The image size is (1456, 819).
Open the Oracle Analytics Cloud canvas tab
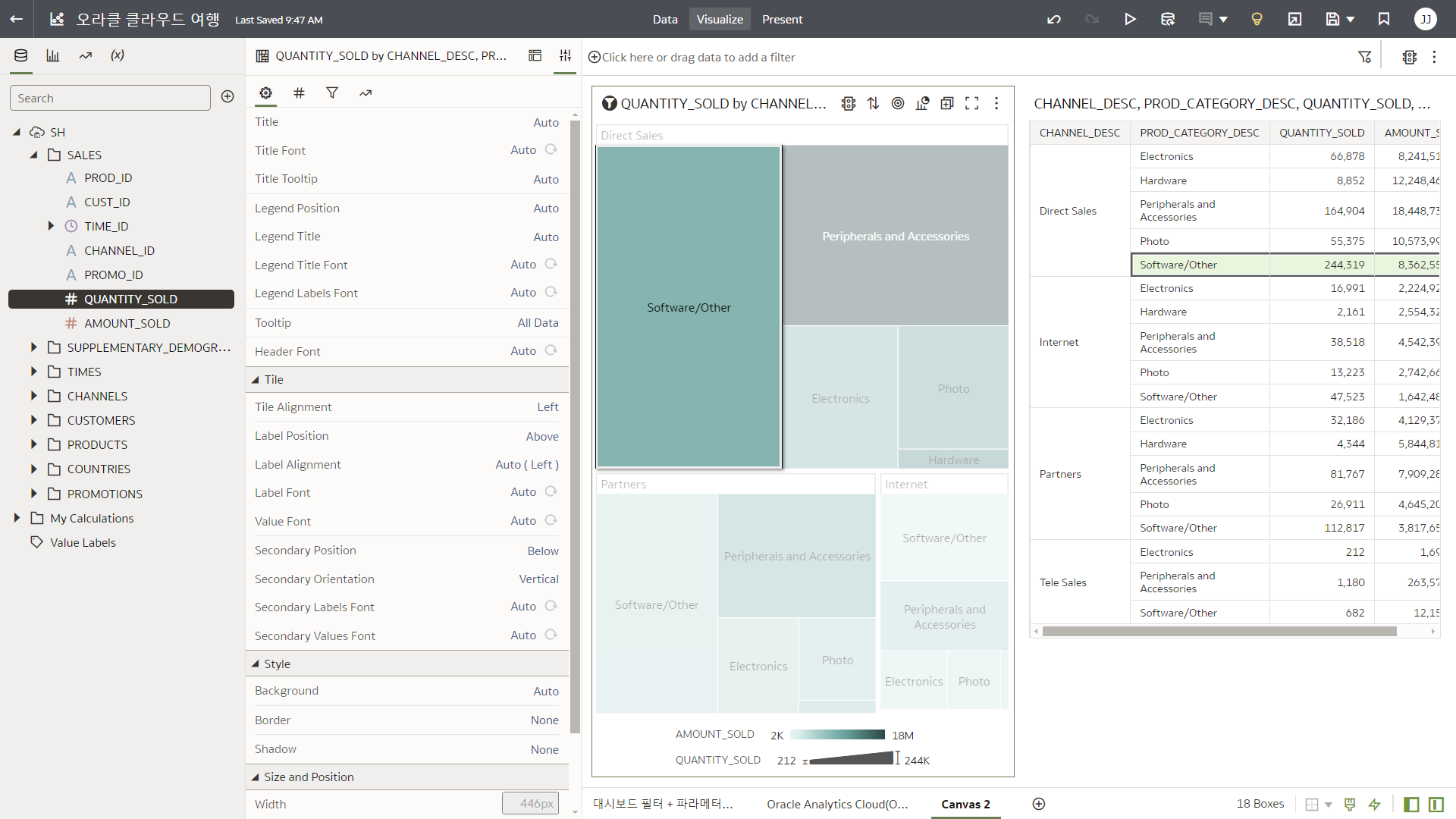(836, 804)
